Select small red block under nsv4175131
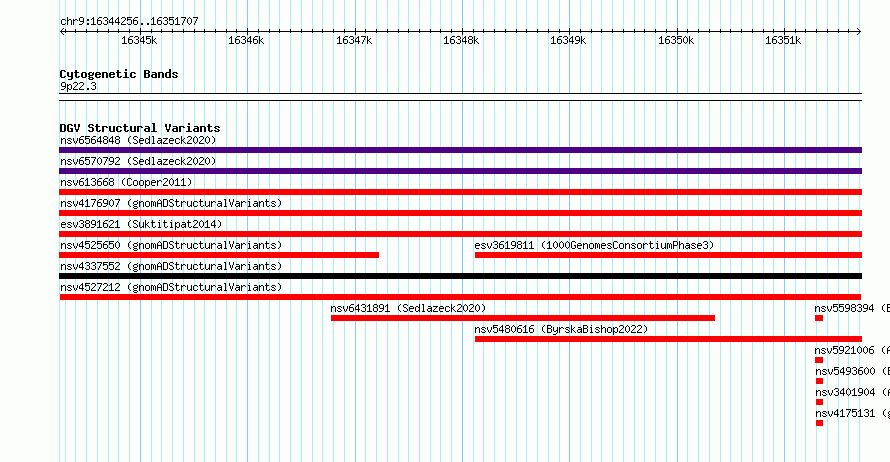890x462 pixels. 820,423
